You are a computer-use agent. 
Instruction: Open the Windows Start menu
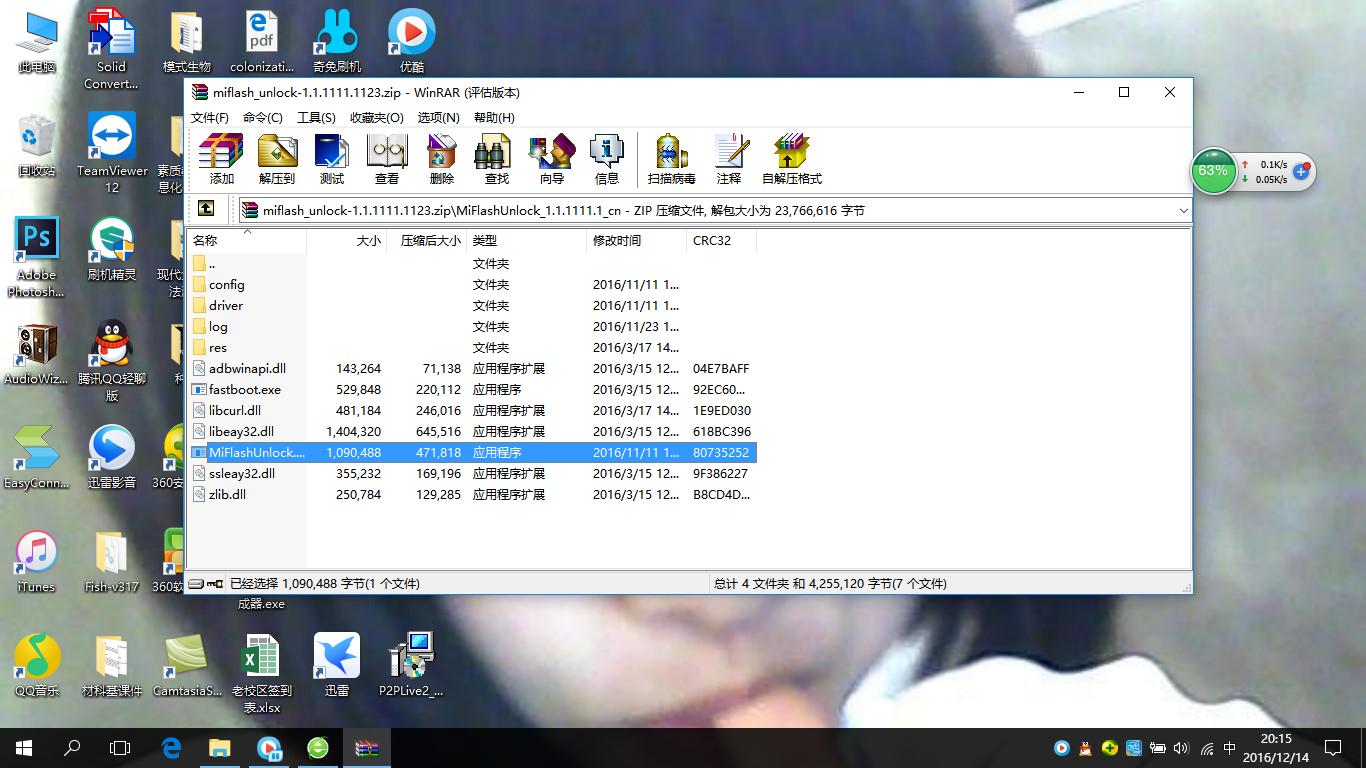pos(24,747)
